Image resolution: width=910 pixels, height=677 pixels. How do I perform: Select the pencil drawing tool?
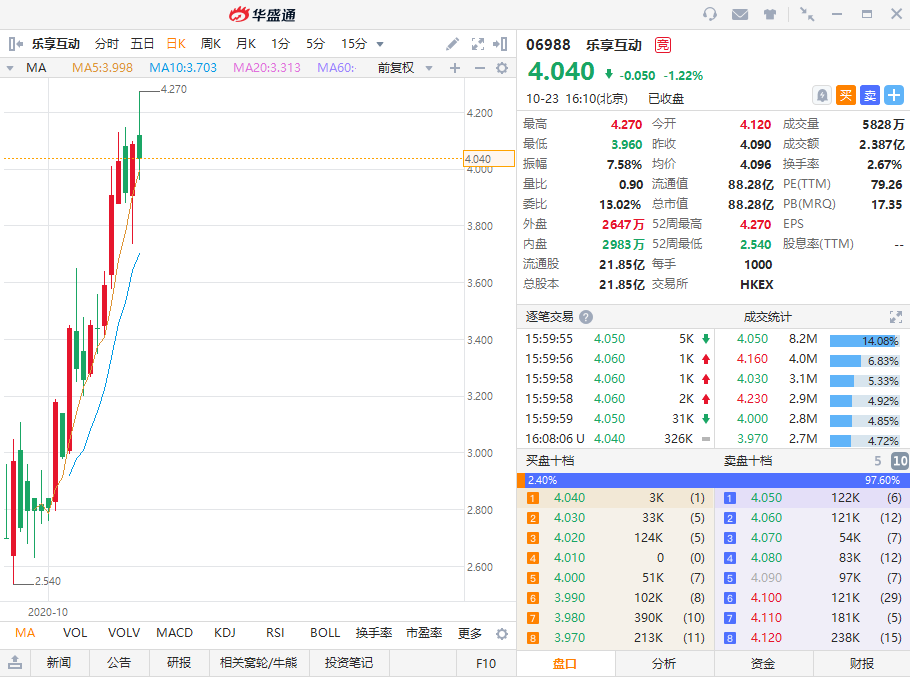point(453,44)
